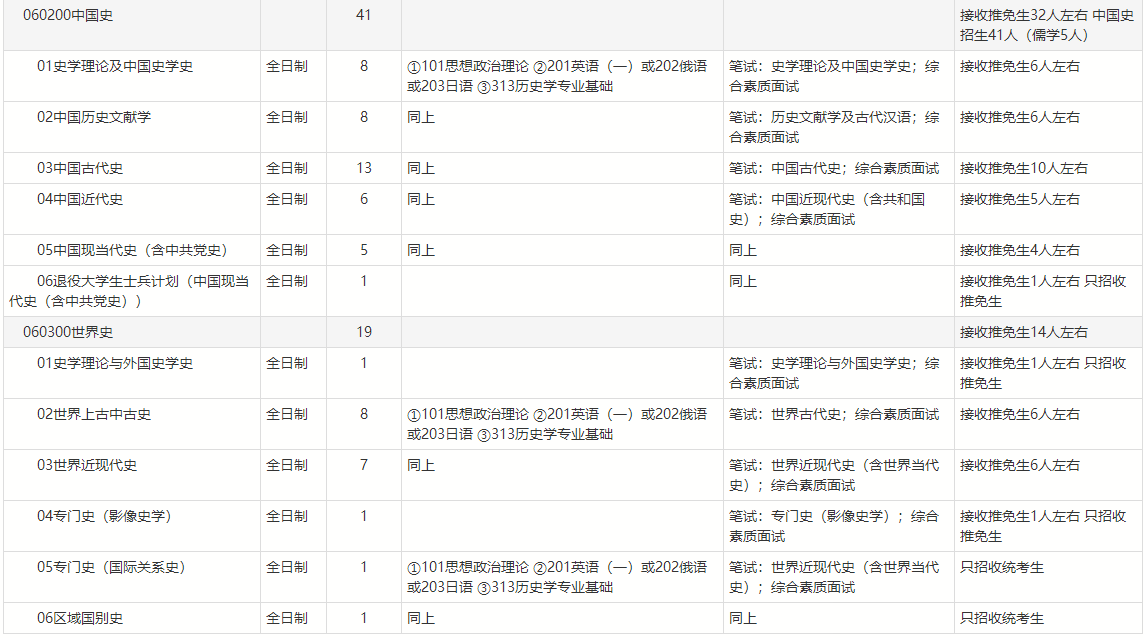
Task: Click the 06退役大学生士兵计划 direction cell
Action: point(130,290)
